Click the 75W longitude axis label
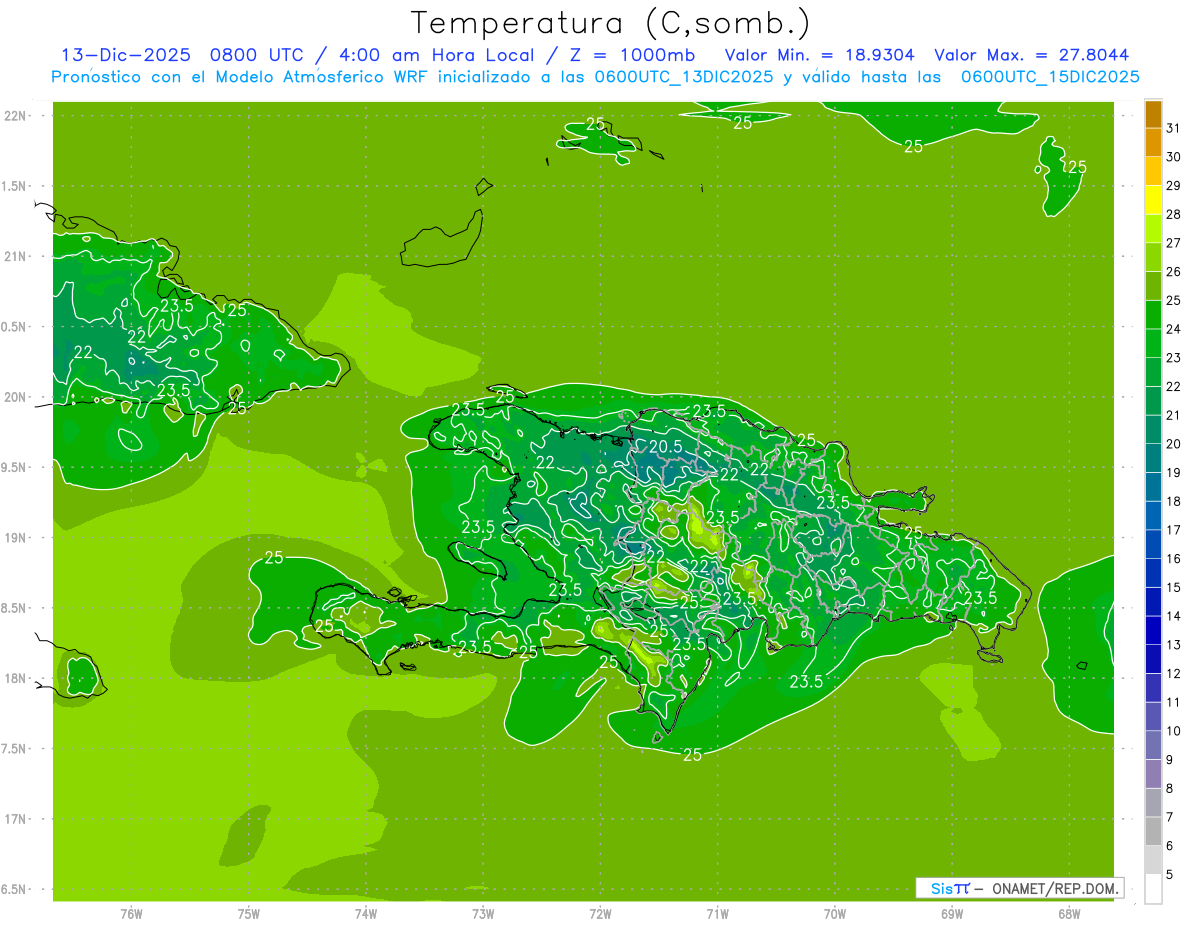Viewport: 1200px width, 927px height. (249, 913)
